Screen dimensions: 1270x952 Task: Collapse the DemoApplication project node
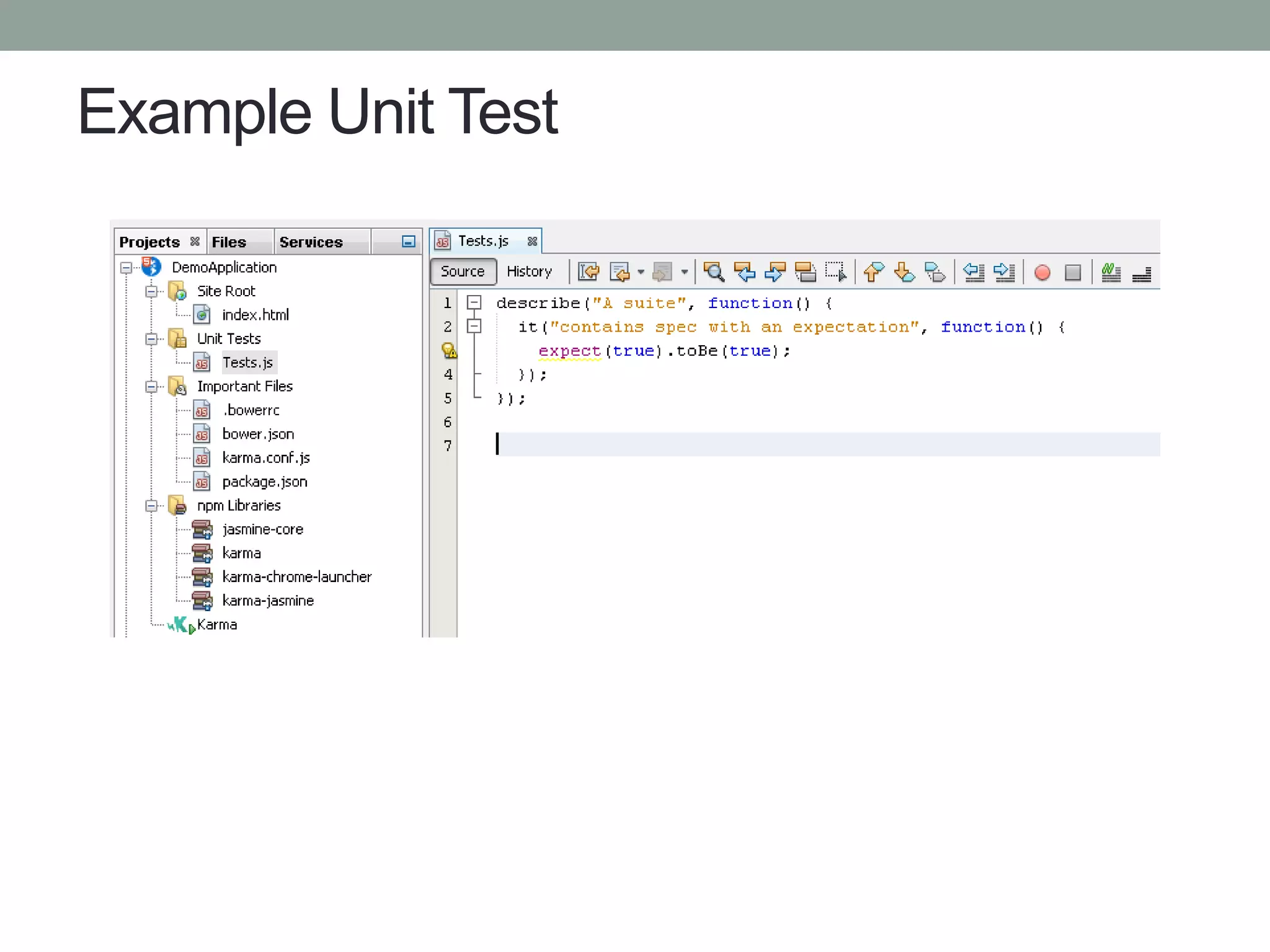coord(127,268)
